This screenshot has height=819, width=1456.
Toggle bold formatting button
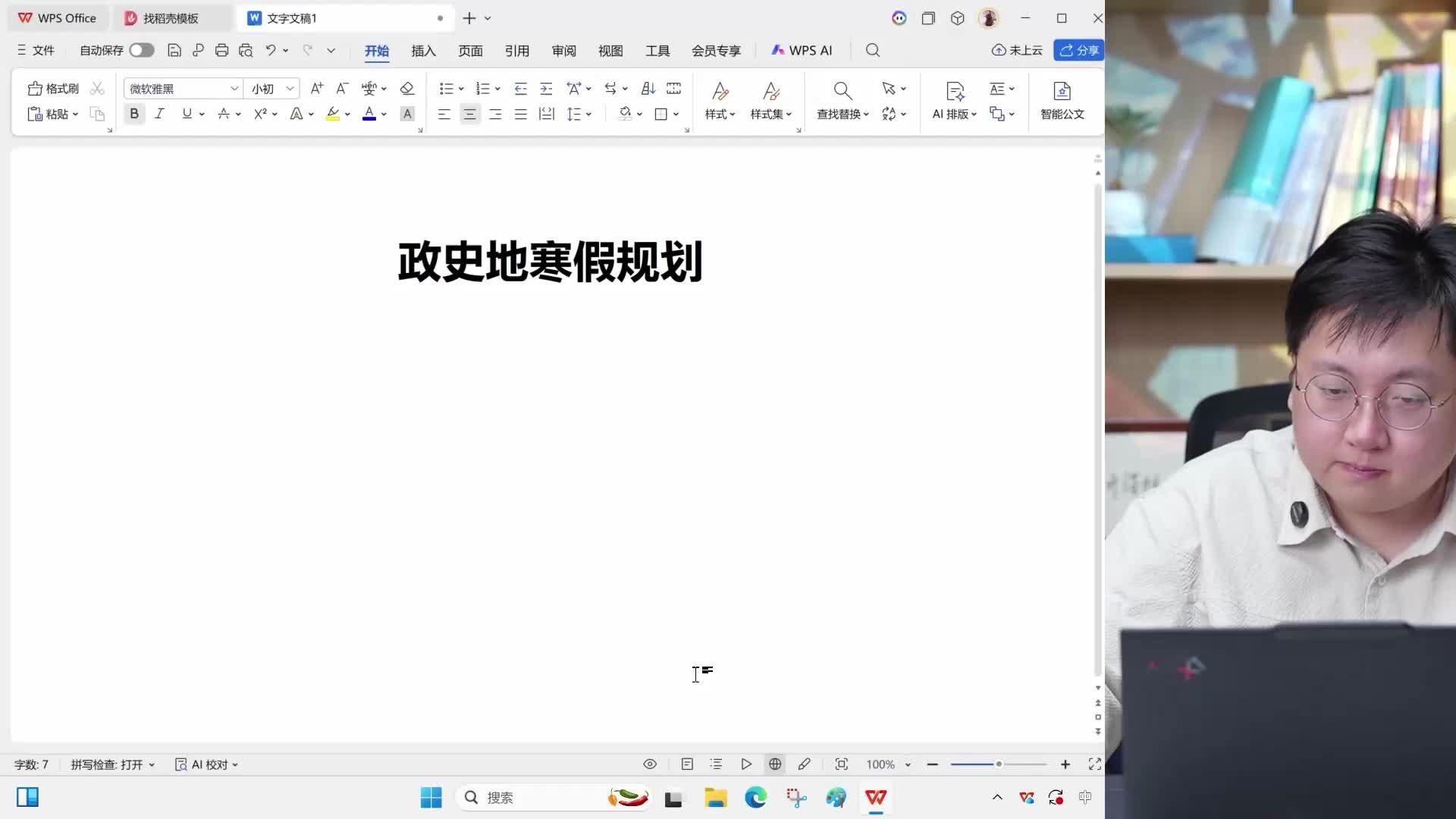tap(134, 114)
